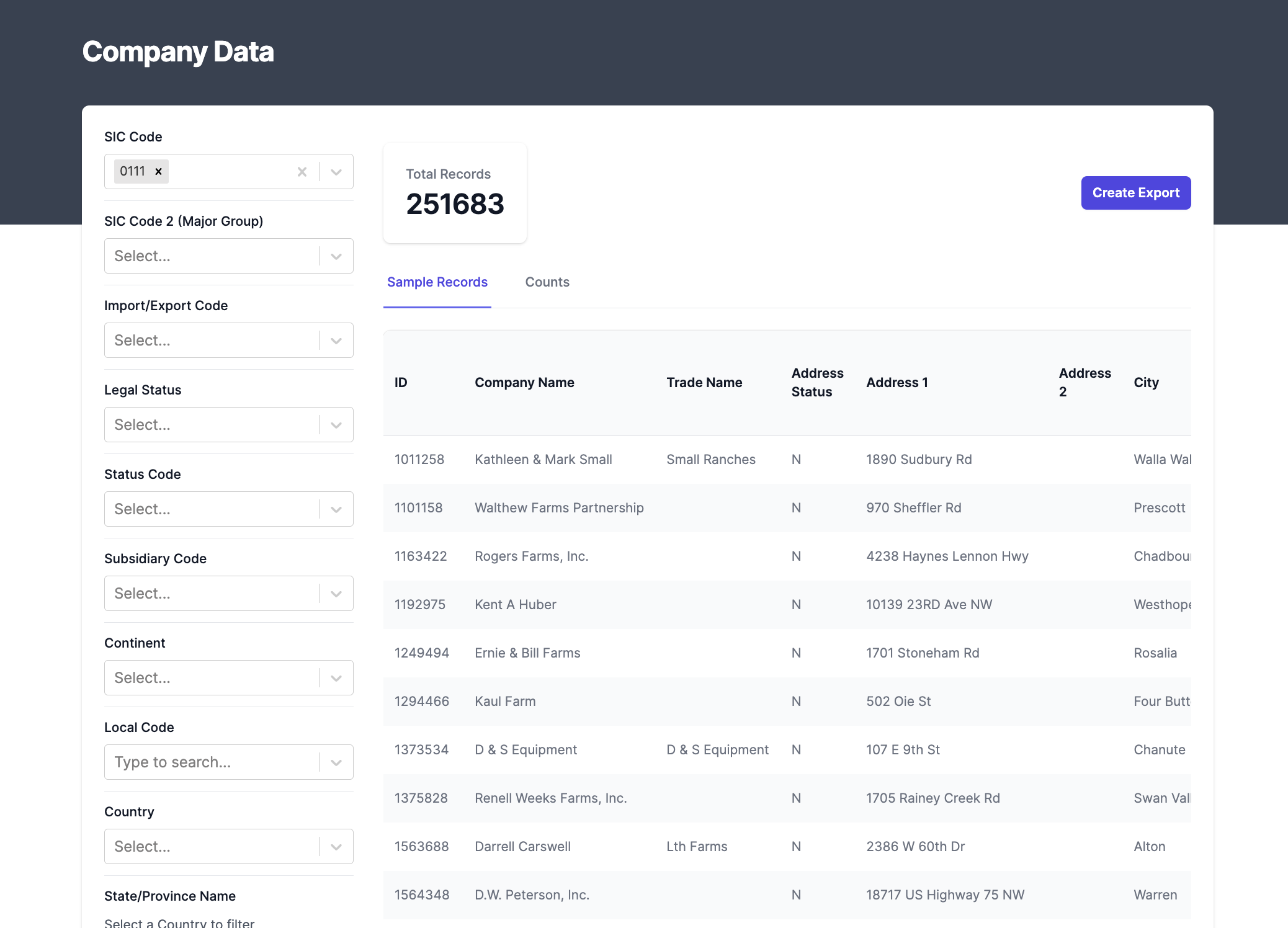Select Ernie & Bill Farms company
The height and width of the screenshot is (928, 1288).
point(527,653)
